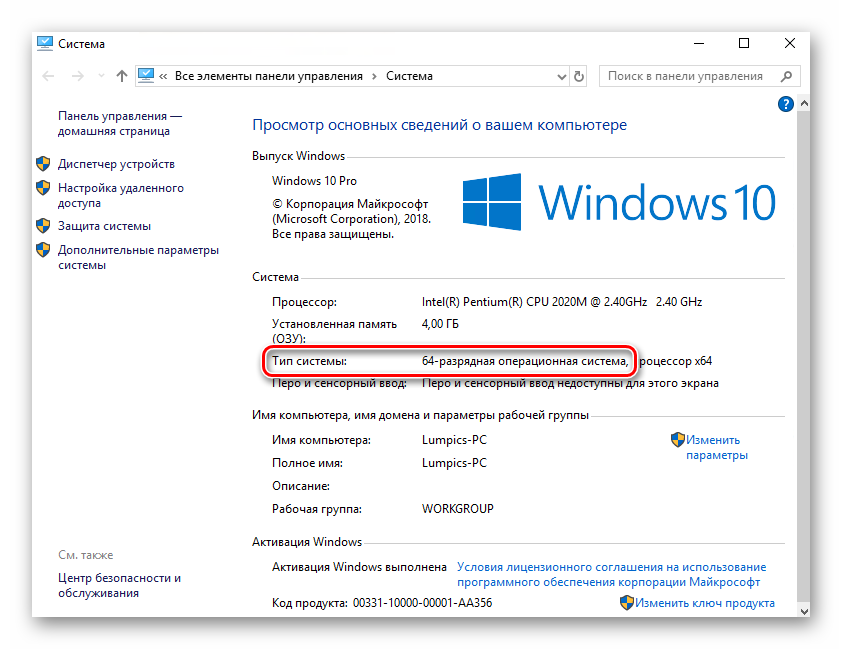Click the blue help question mark icon
The width and height of the screenshot is (842, 649).
(x=786, y=104)
